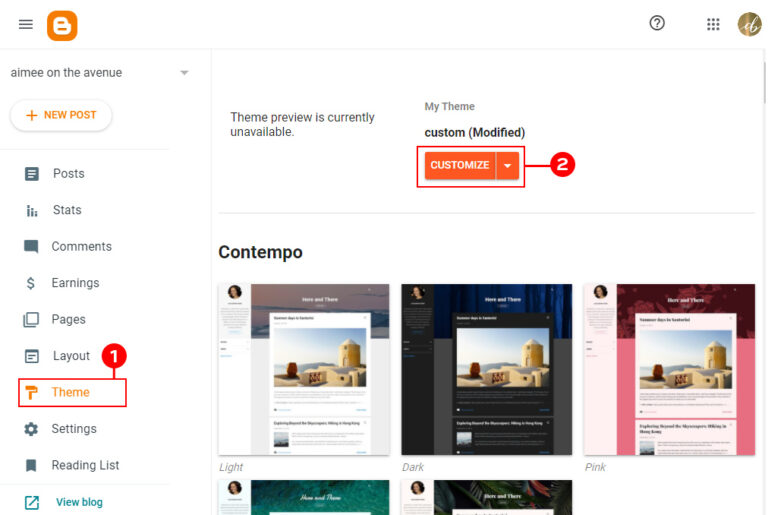Click the Contempo heading

pyautogui.click(x=260, y=252)
